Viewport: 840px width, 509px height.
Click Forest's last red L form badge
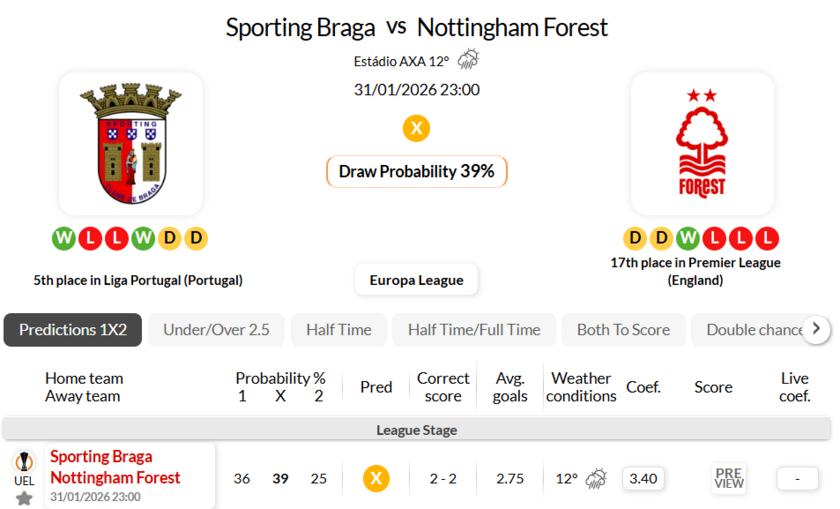tap(766, 238)
